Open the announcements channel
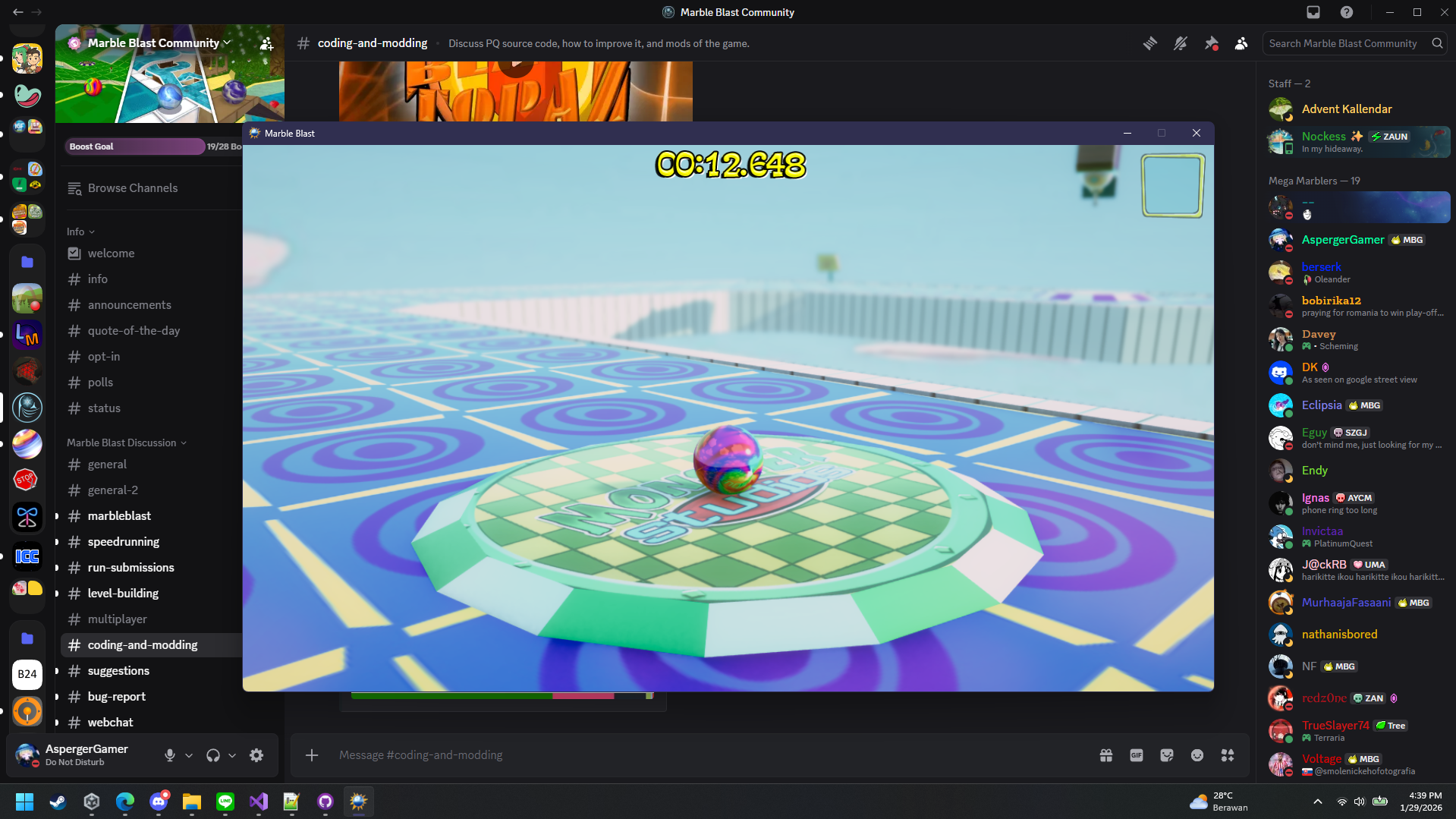The width and height of the screenshot is (1456, 819). [129, 305]
